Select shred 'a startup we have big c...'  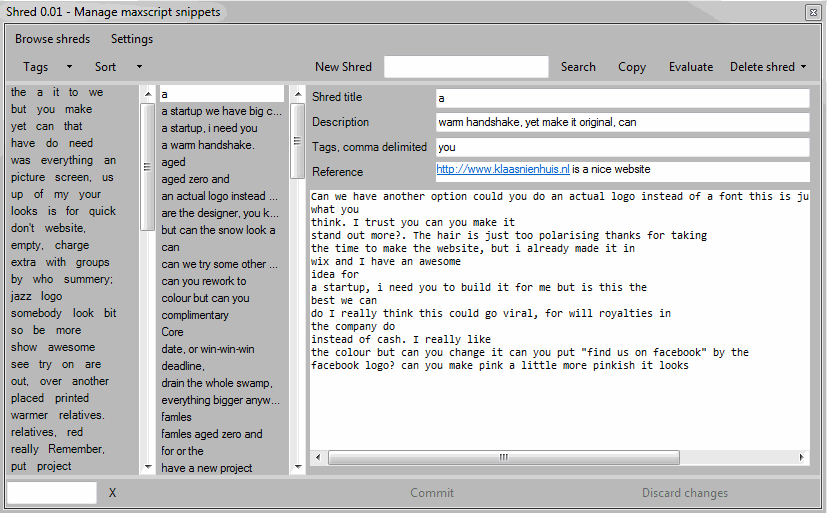222,111
